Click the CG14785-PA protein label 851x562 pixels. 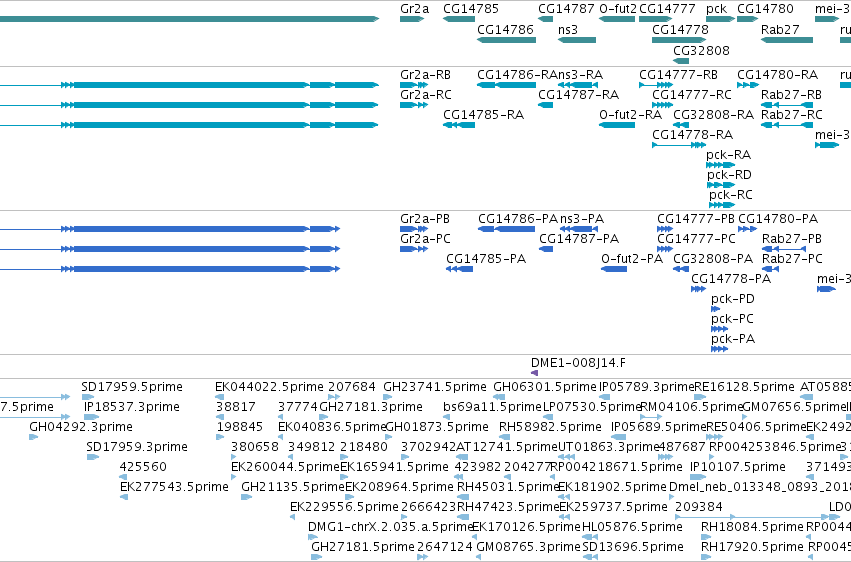click(486, 259)
